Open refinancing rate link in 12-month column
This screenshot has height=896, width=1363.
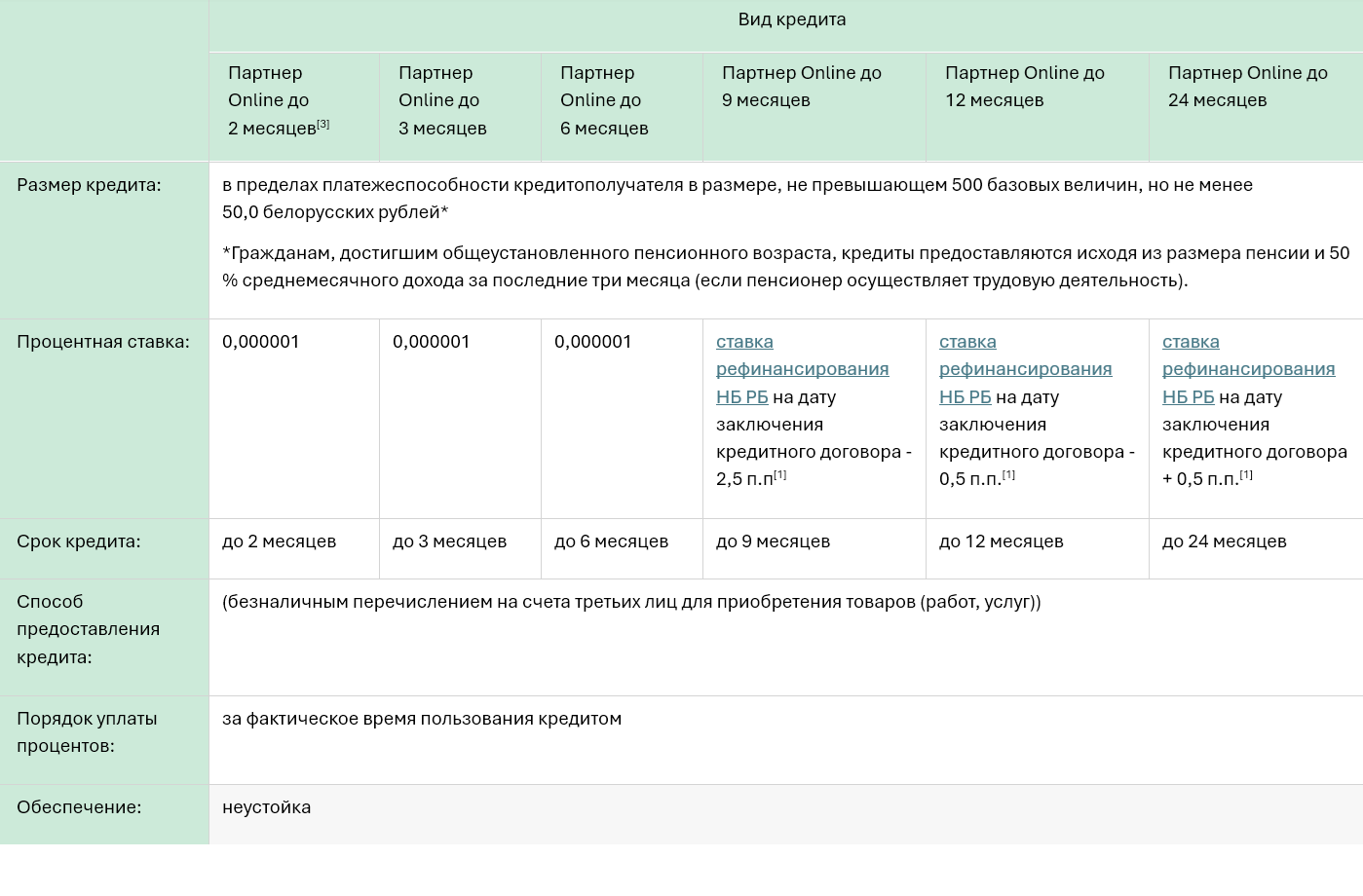[x=1025, y=369]
